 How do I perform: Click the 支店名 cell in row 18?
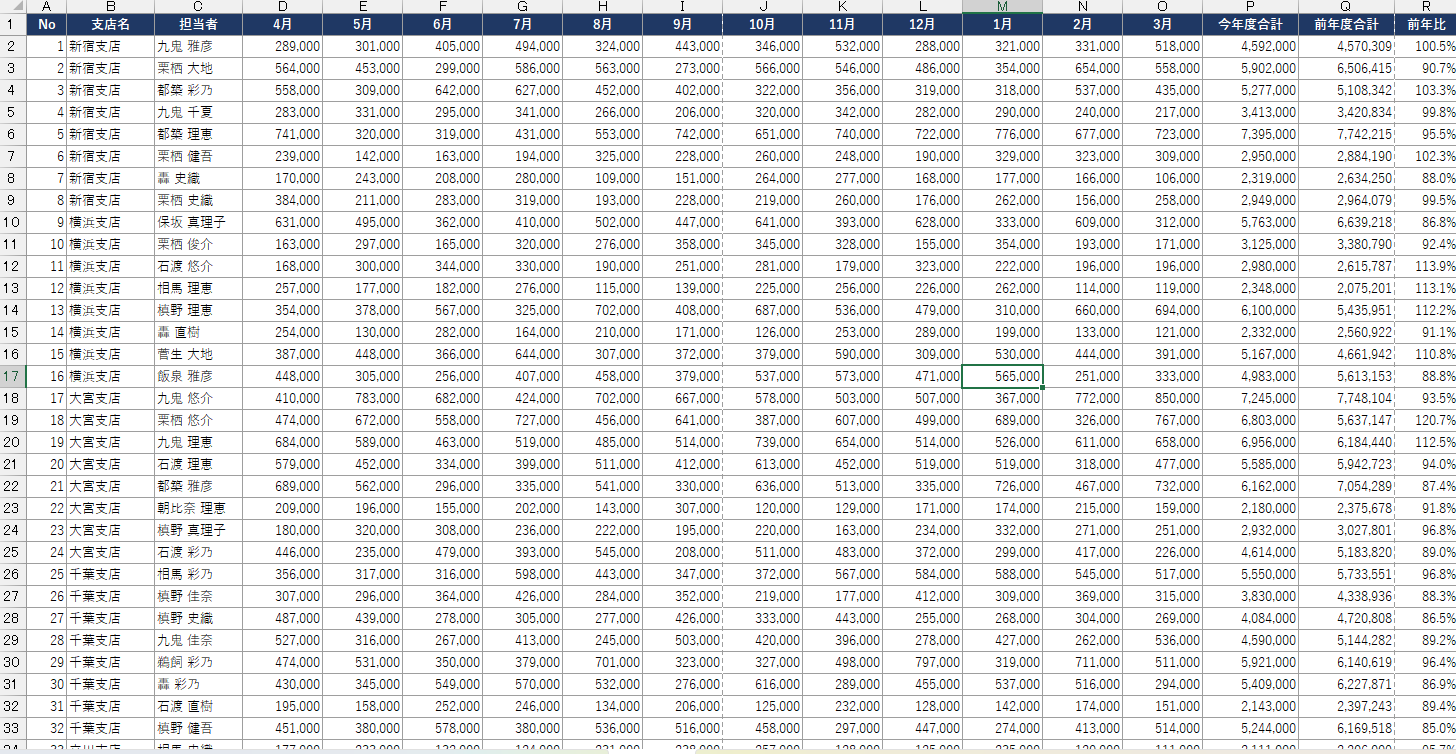tap(110, 398)
